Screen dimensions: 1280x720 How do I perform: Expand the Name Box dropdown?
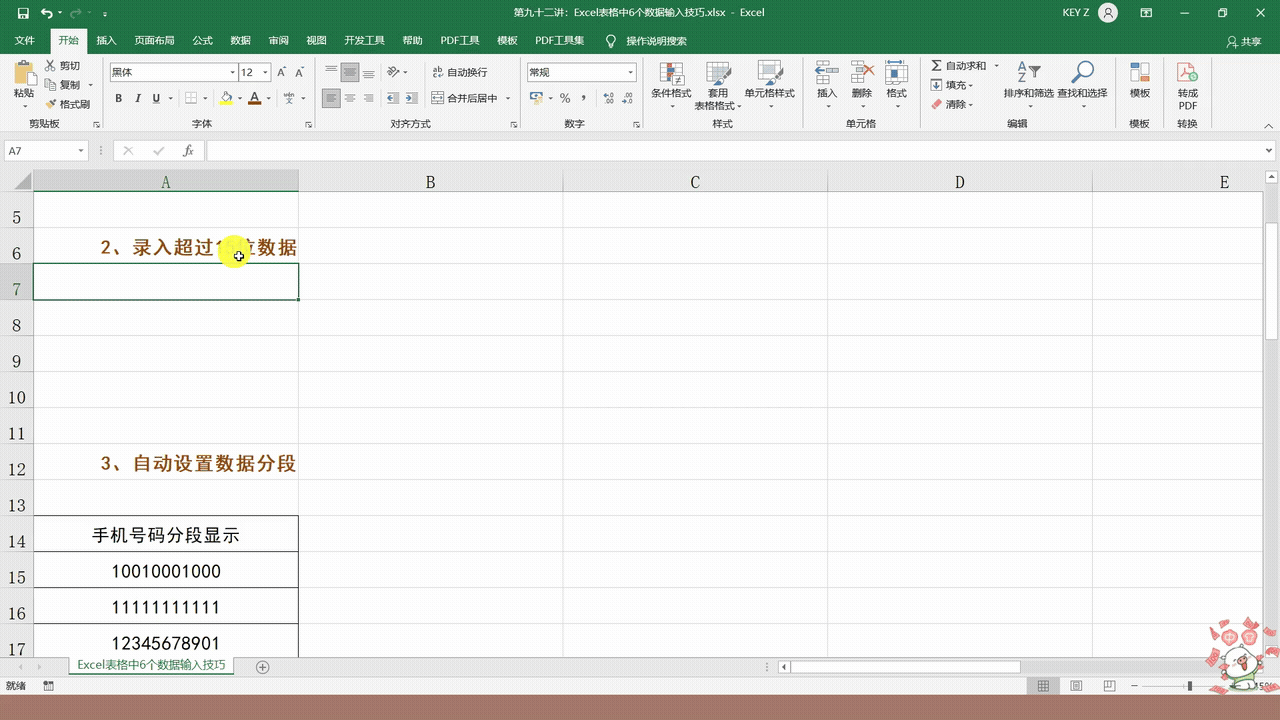click(81, 151)
